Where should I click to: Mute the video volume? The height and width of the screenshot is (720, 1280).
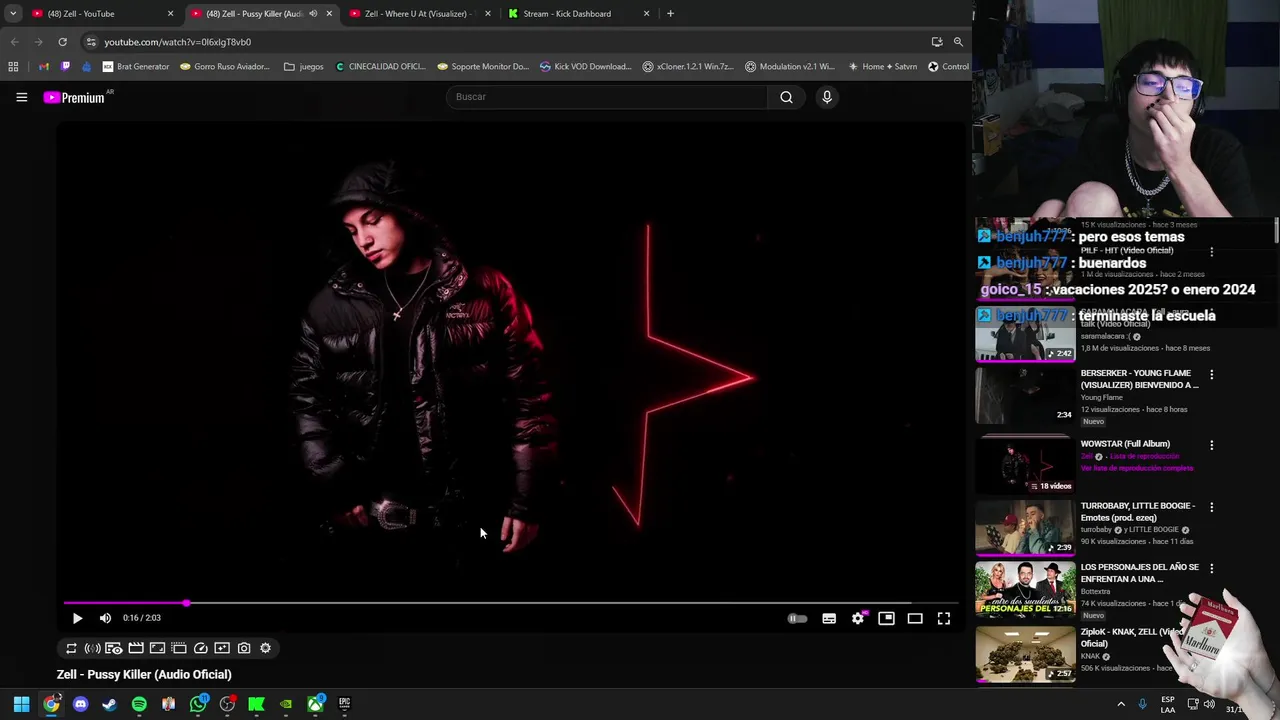coord(105,618)
